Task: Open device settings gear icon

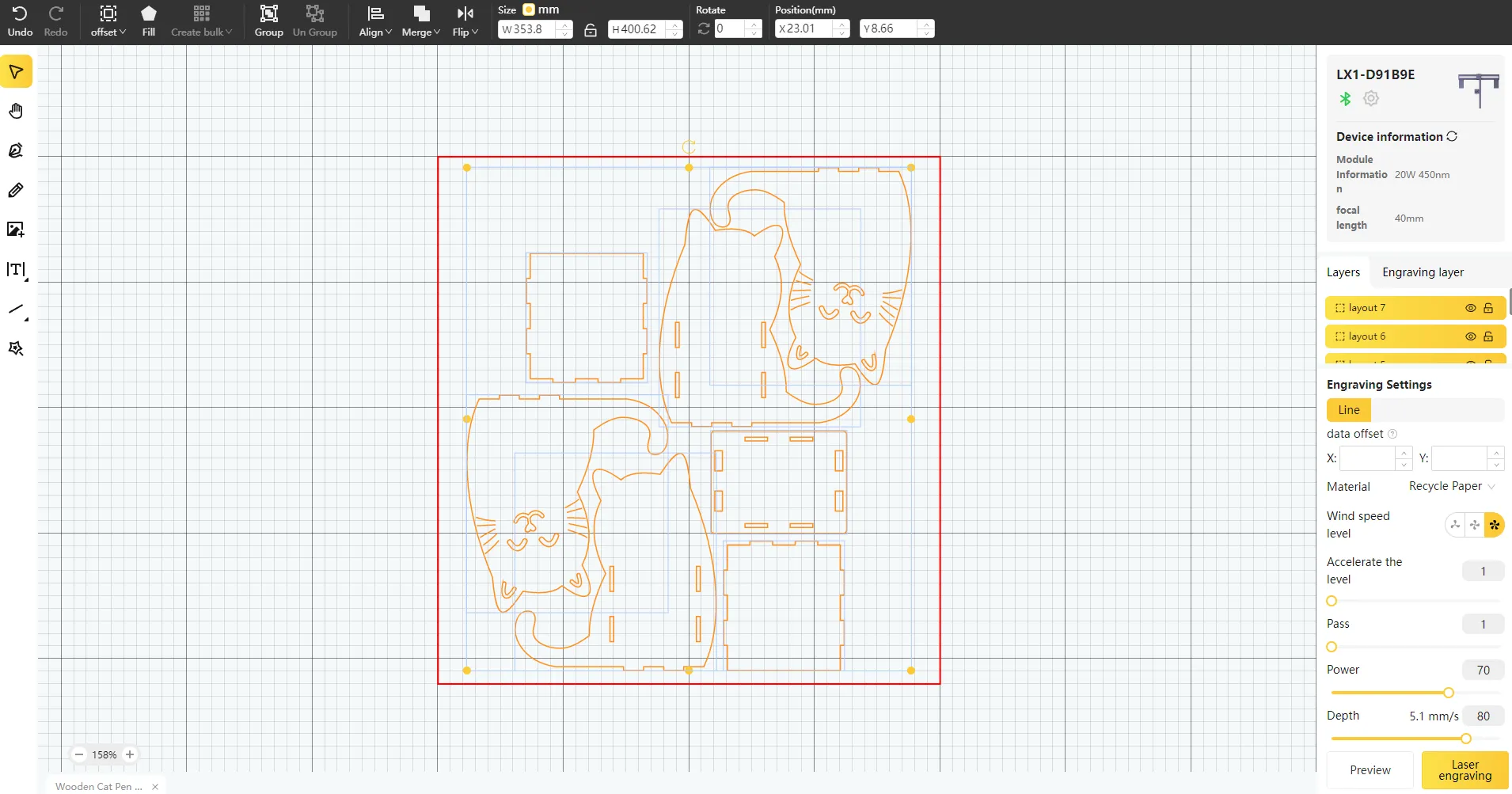Action: (x=1371, y=99)
